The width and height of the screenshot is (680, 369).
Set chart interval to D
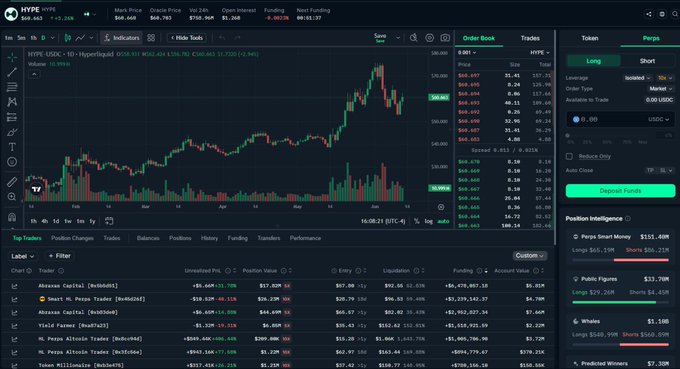coord(43,38)
